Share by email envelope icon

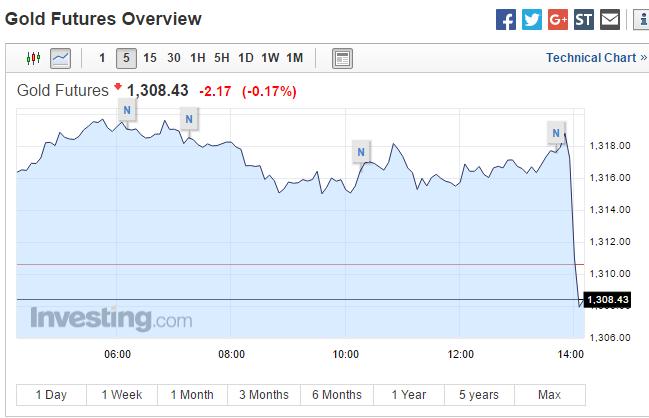pos(610,19)
